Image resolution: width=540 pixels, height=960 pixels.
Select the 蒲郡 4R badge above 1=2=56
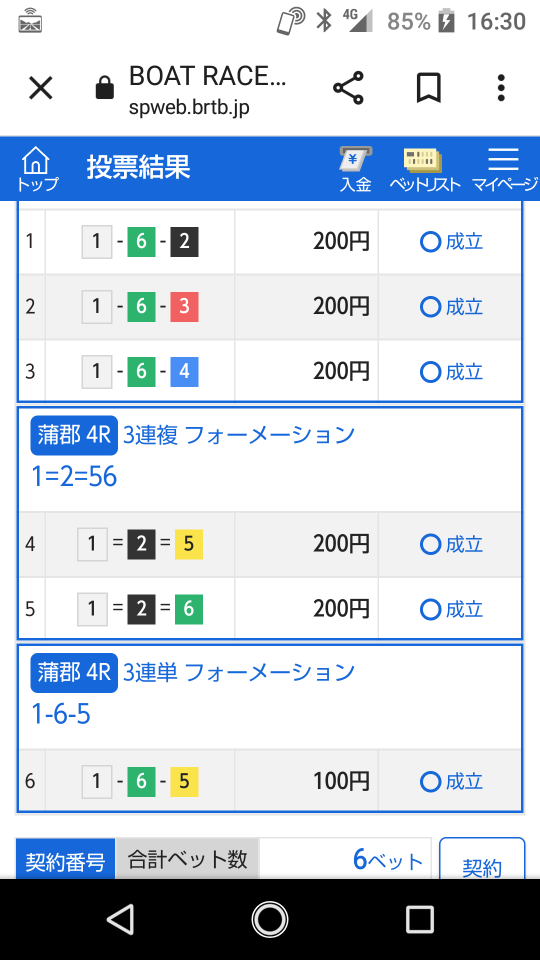tap(74, 435)
